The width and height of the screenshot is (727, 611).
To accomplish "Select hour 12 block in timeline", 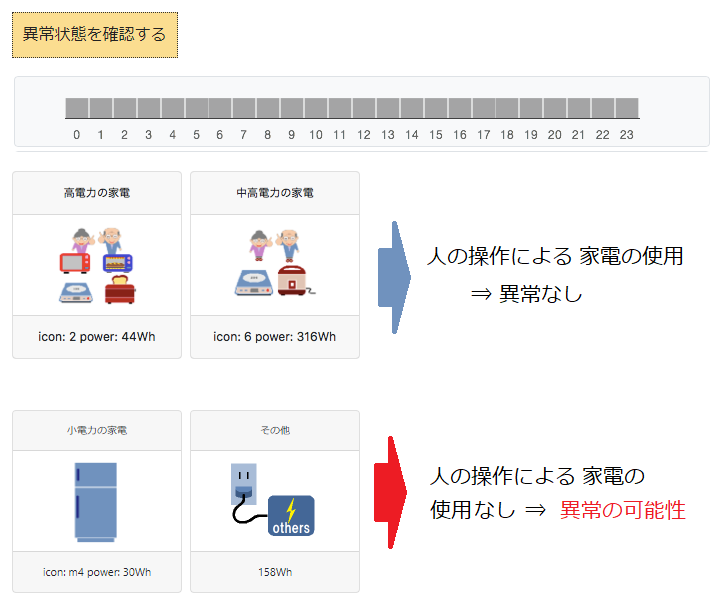I will [x=364, y=108].
